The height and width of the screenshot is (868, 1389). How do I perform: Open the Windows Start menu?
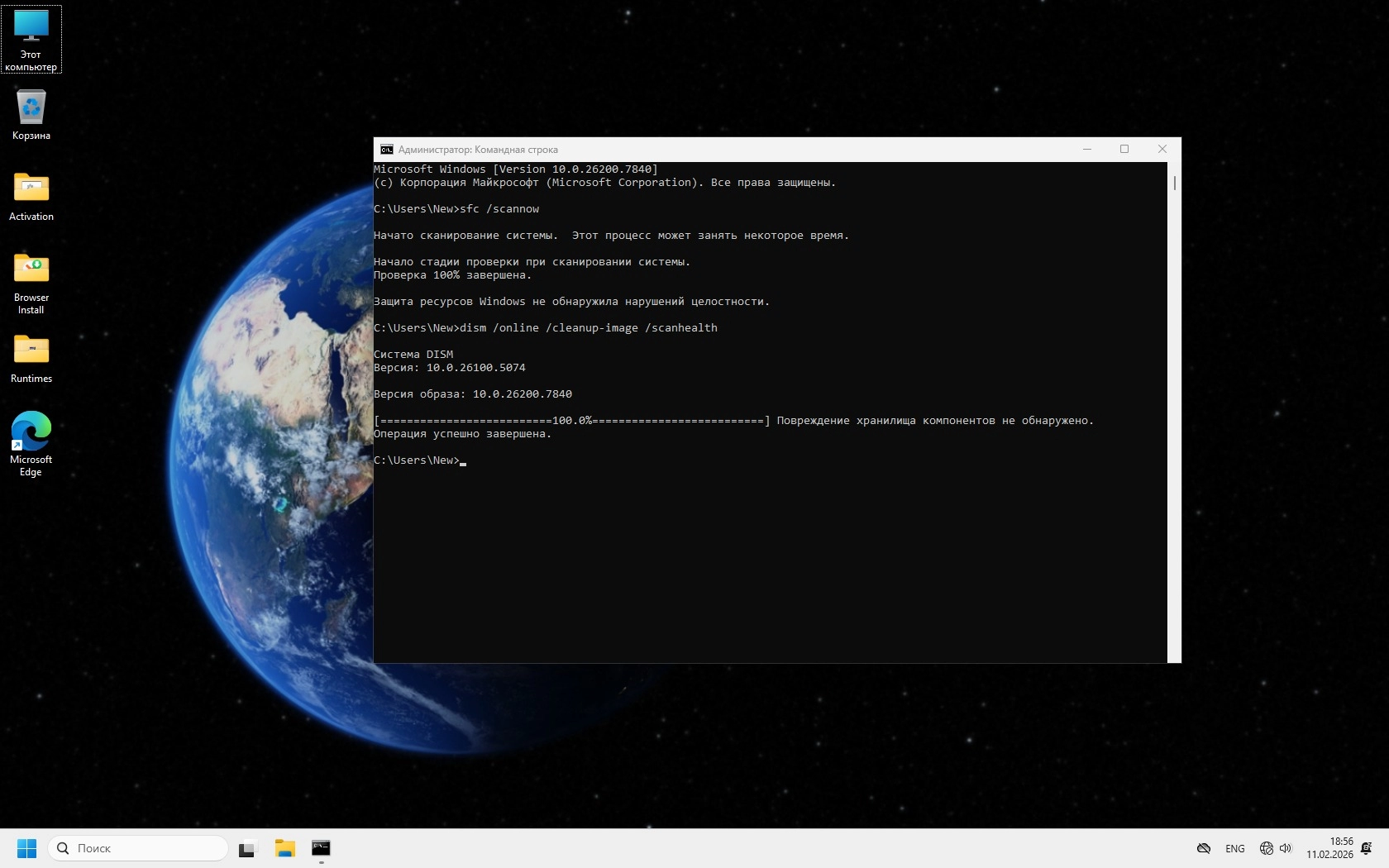click(x=26, y=848)
